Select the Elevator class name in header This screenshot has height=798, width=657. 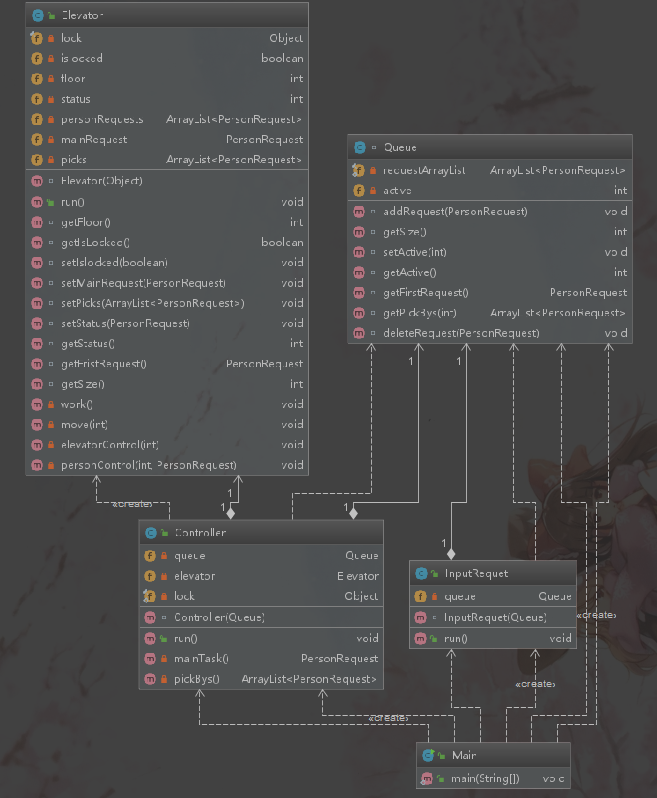click(x=82, y=15)
